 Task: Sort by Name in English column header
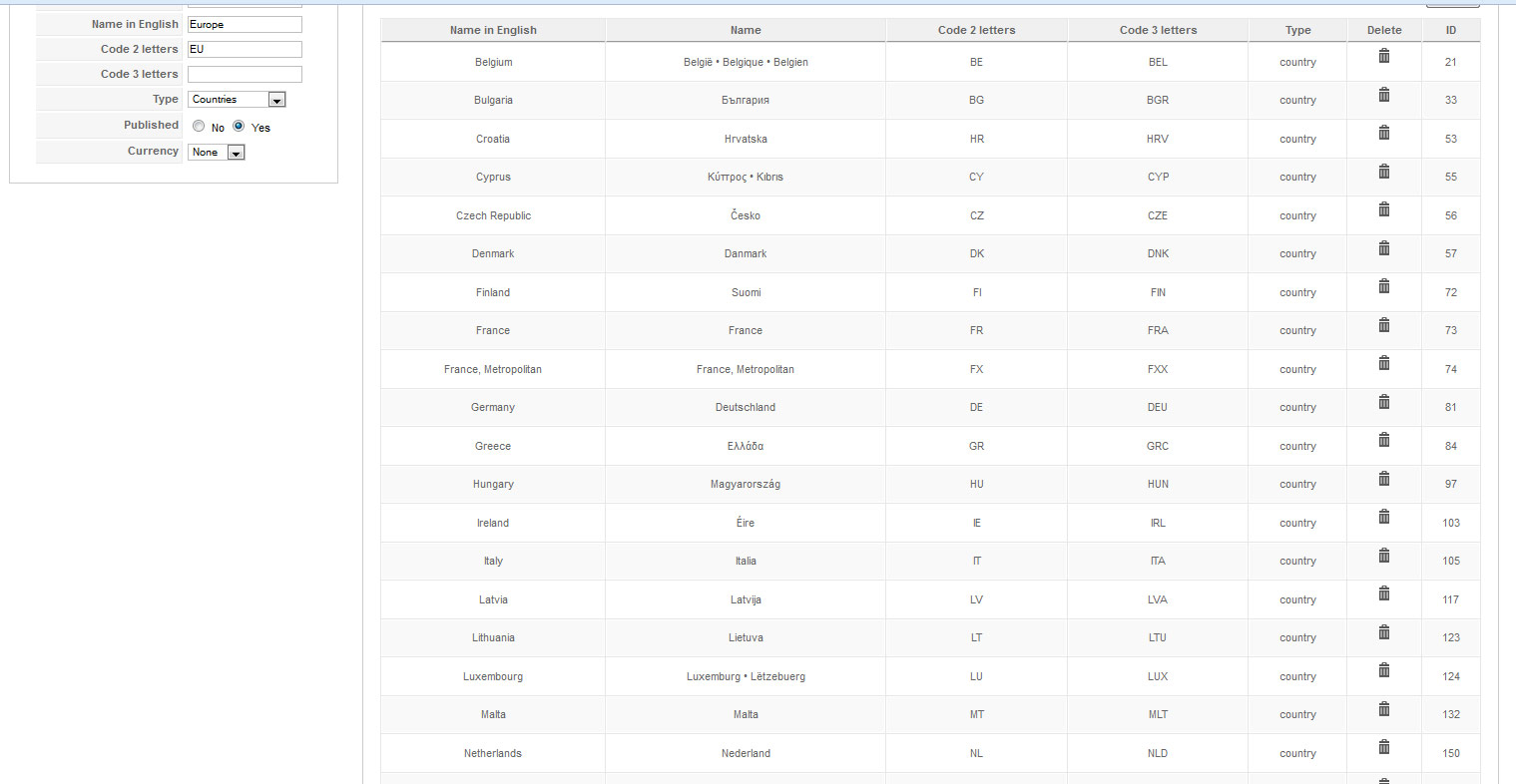(493, 30)
